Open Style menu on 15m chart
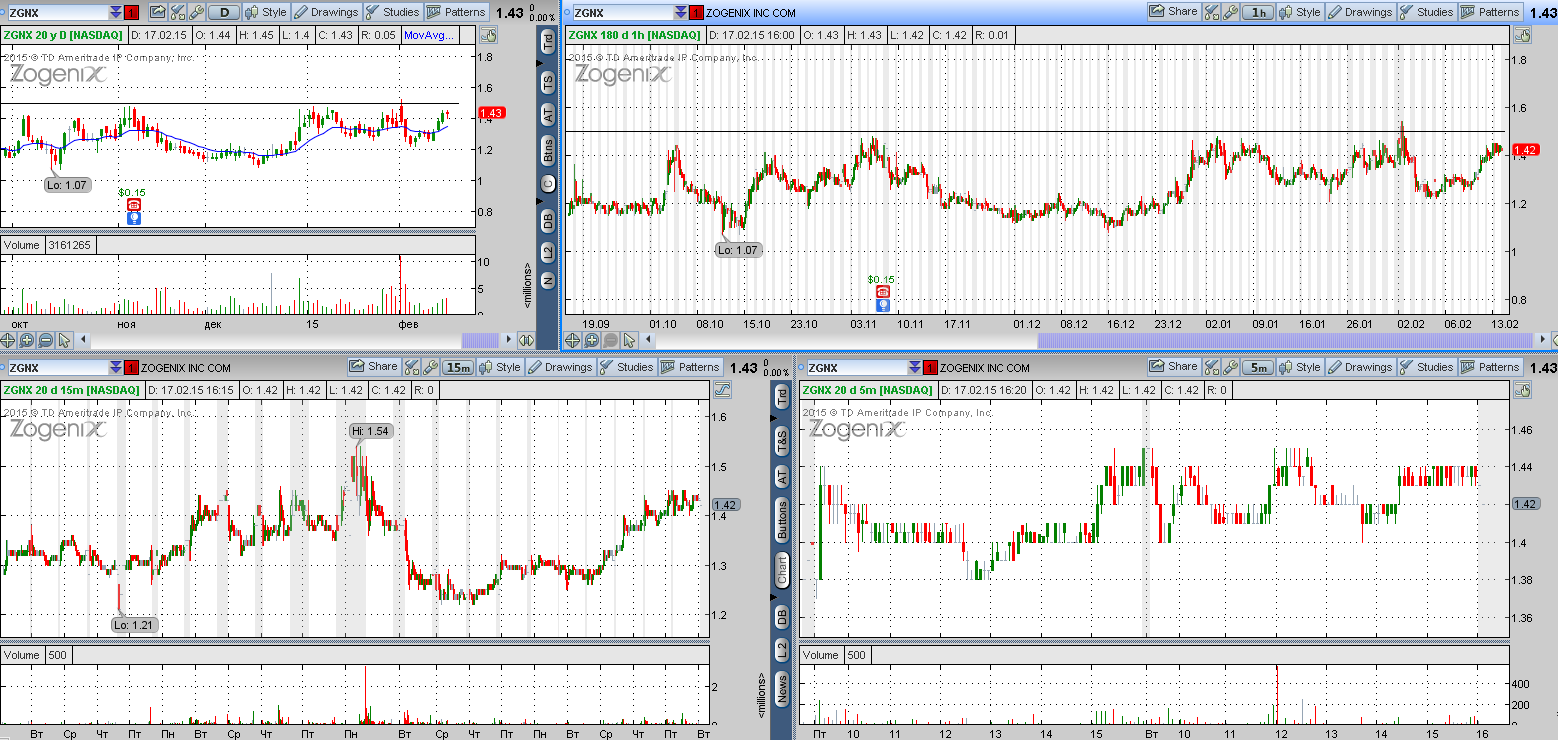Image resolution: width=1558 pixels, height=740 pixels. pos(501,367)
